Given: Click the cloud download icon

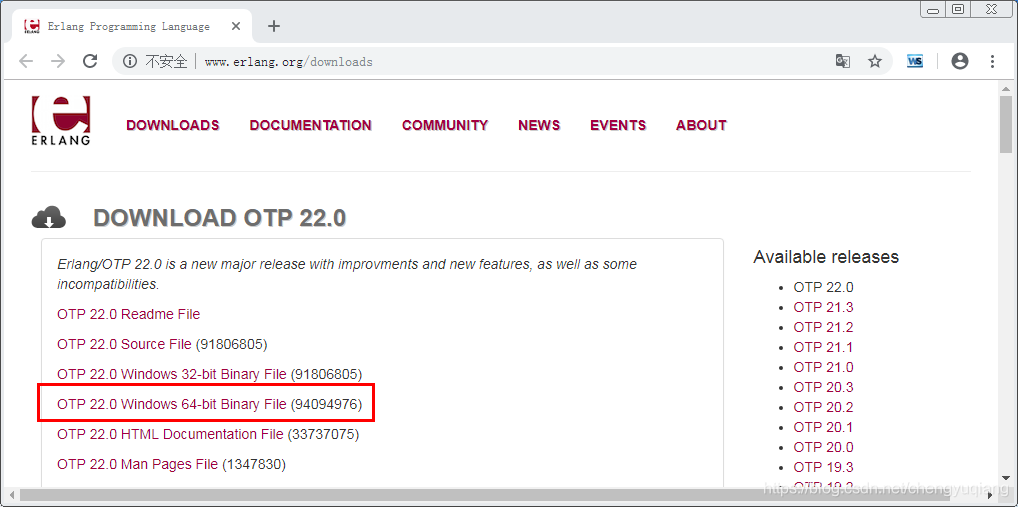Looking at the screenshot, I should (49, 217).
